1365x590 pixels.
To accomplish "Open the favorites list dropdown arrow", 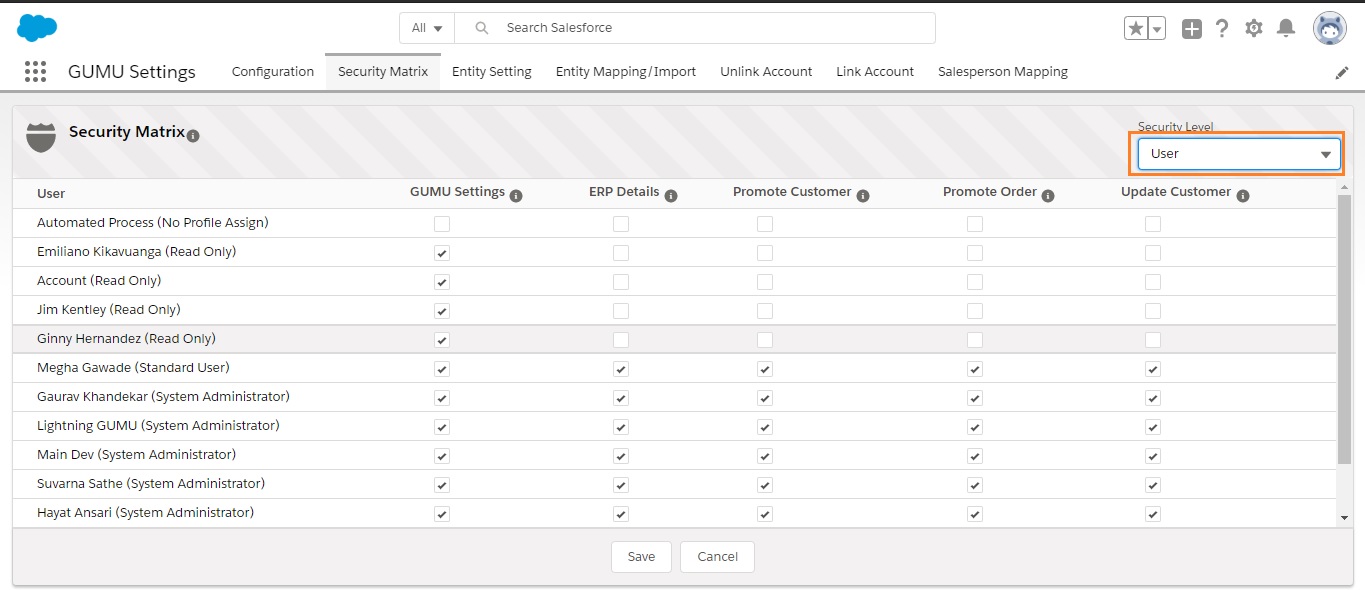I will pyautogui.click(x=1157, y=29).
